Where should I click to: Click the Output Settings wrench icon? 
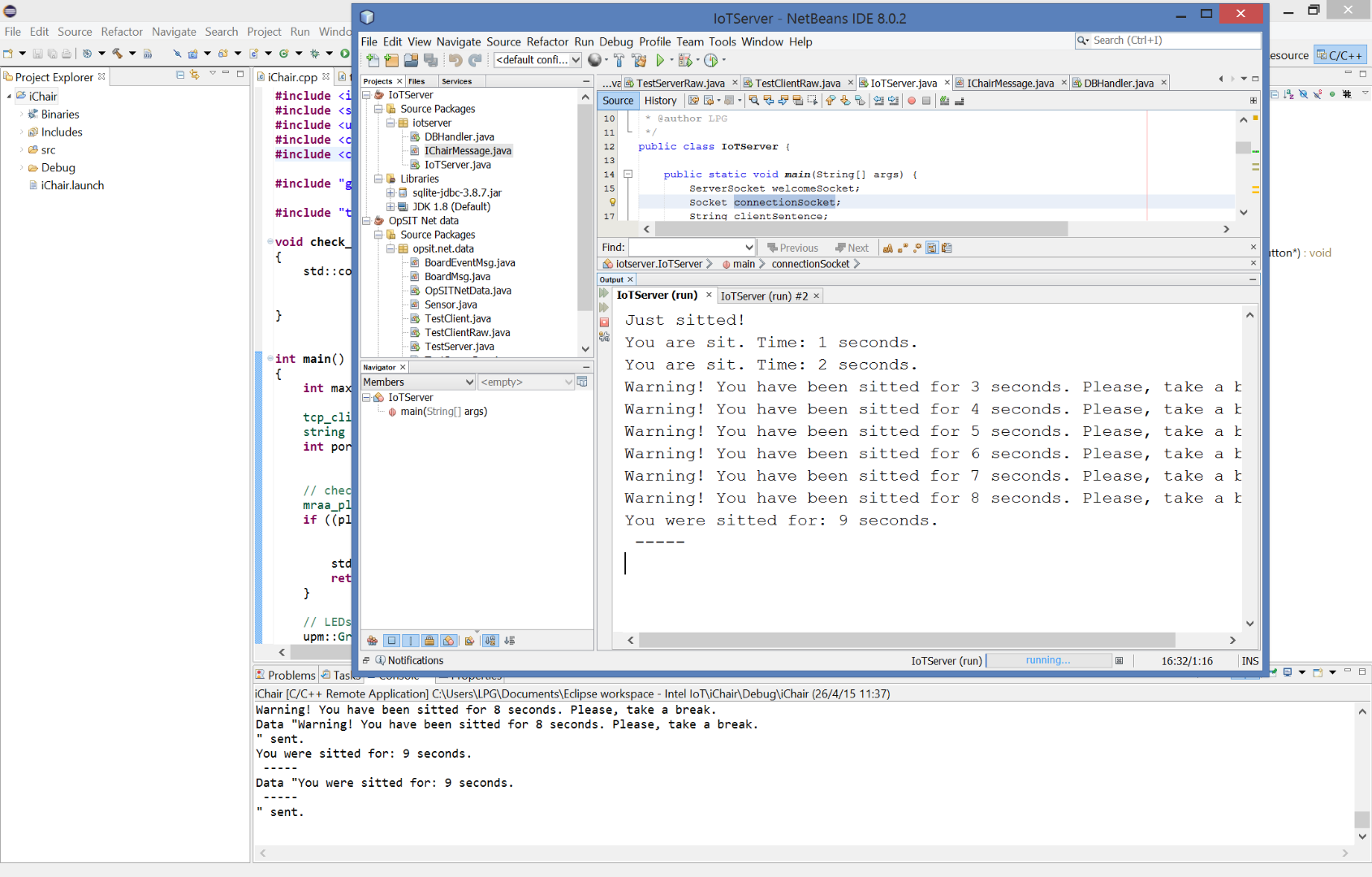coord(604,336)
